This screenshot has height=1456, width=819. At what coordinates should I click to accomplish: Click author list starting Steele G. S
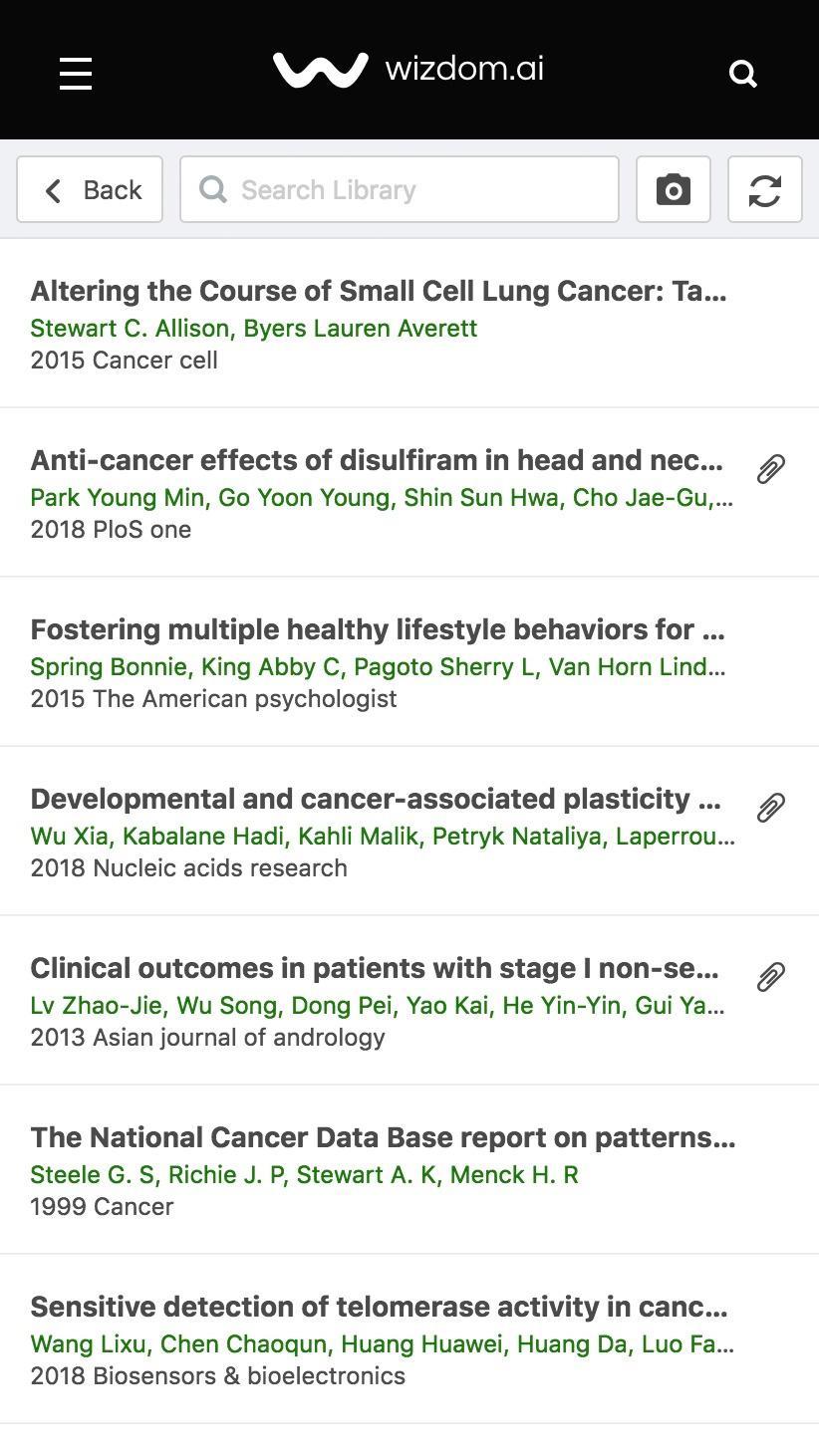(304, 1175)
